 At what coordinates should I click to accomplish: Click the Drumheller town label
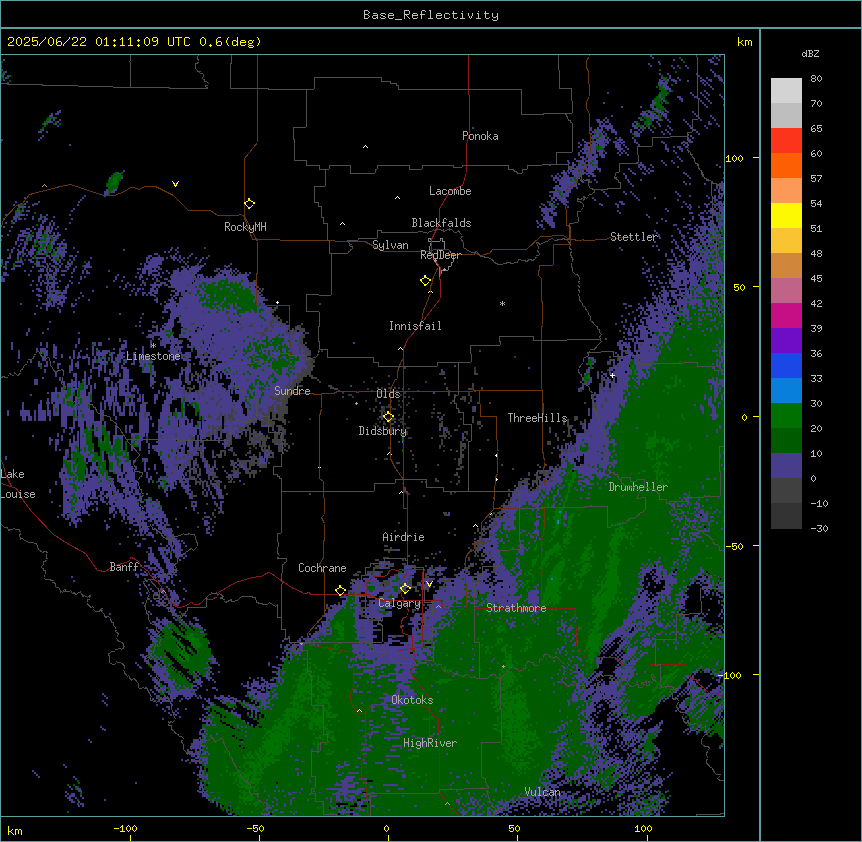(638, 487)
